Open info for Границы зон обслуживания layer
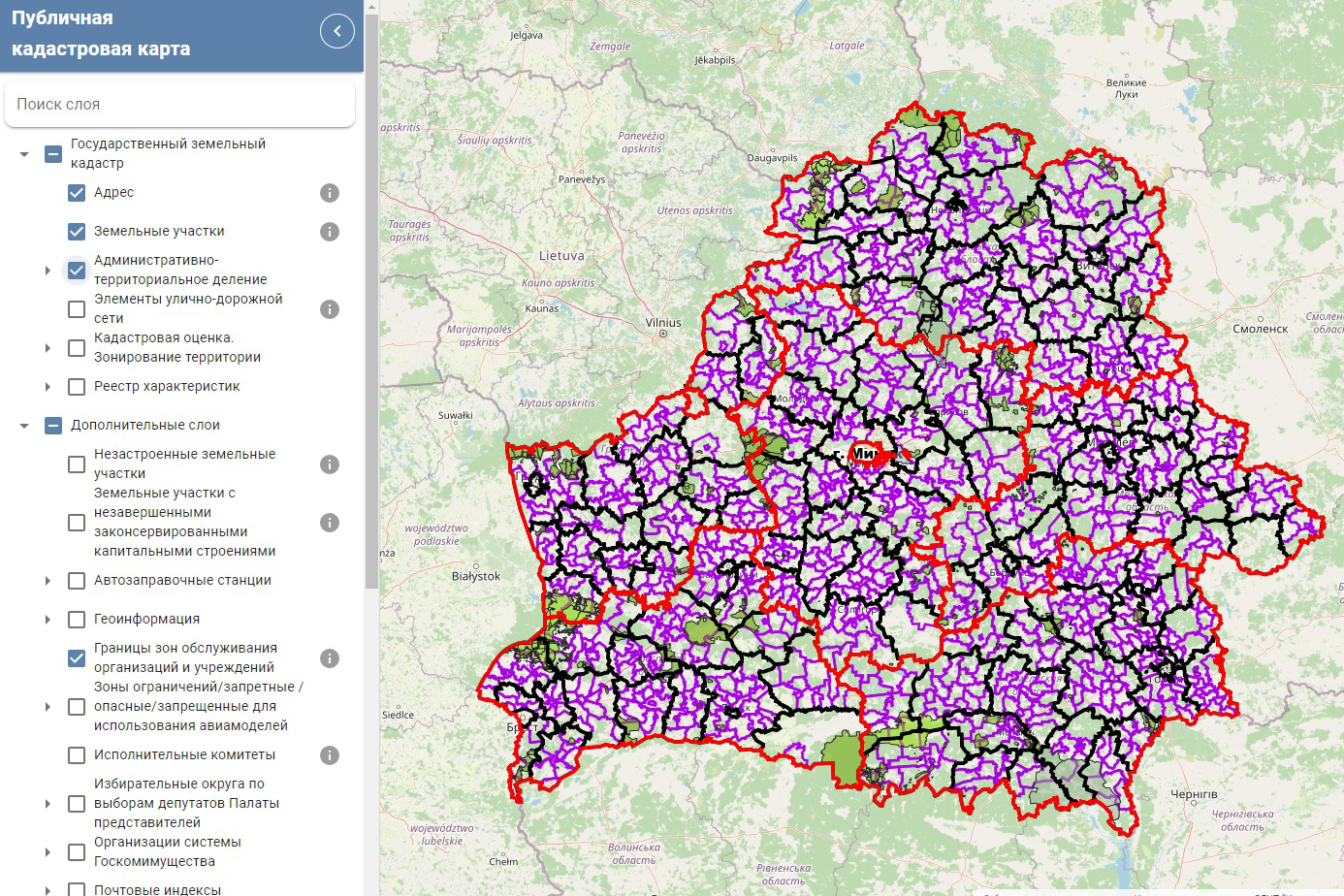 point(330,658)
